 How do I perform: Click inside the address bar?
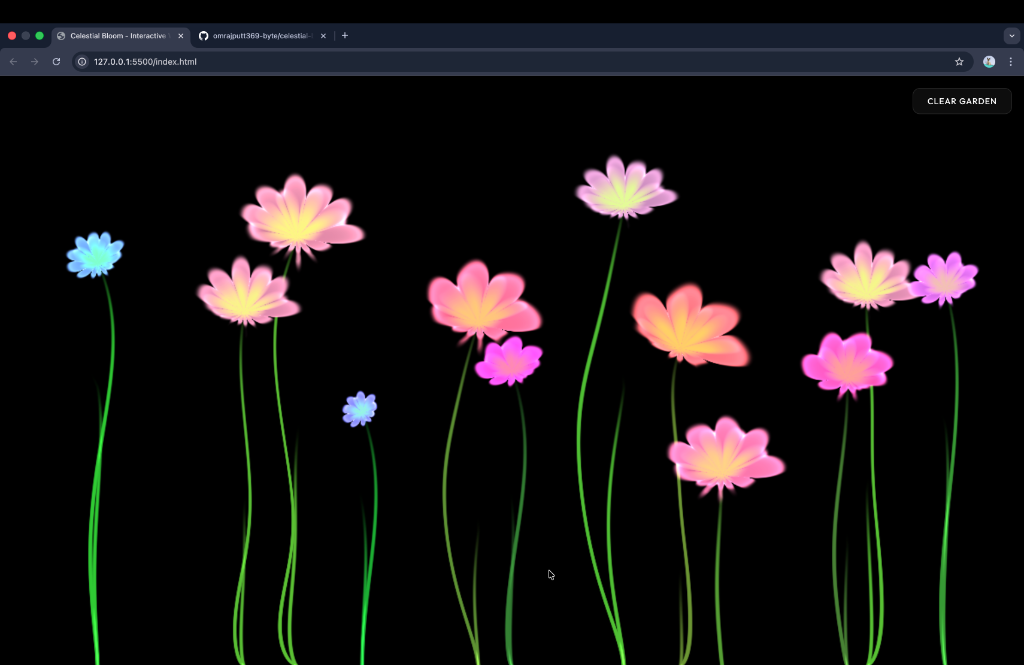click(x=300, y=61)
